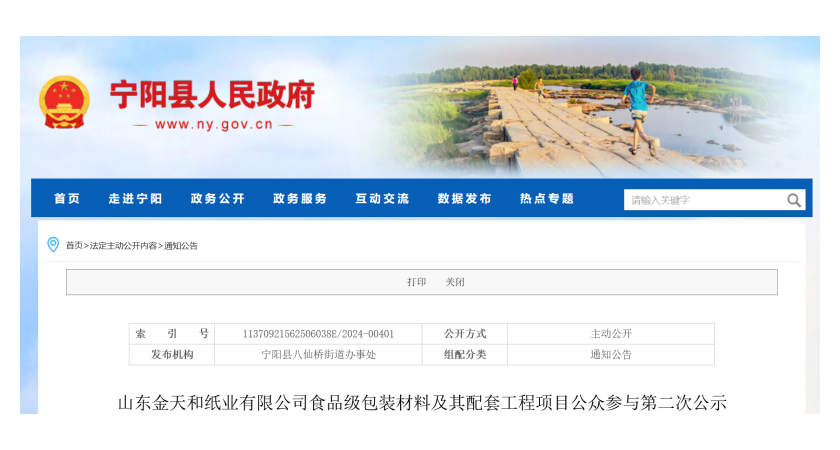840x450 pixels.
Task: Follow the 通知公告 breadcrumb link
Action: [x=181, y=246]
